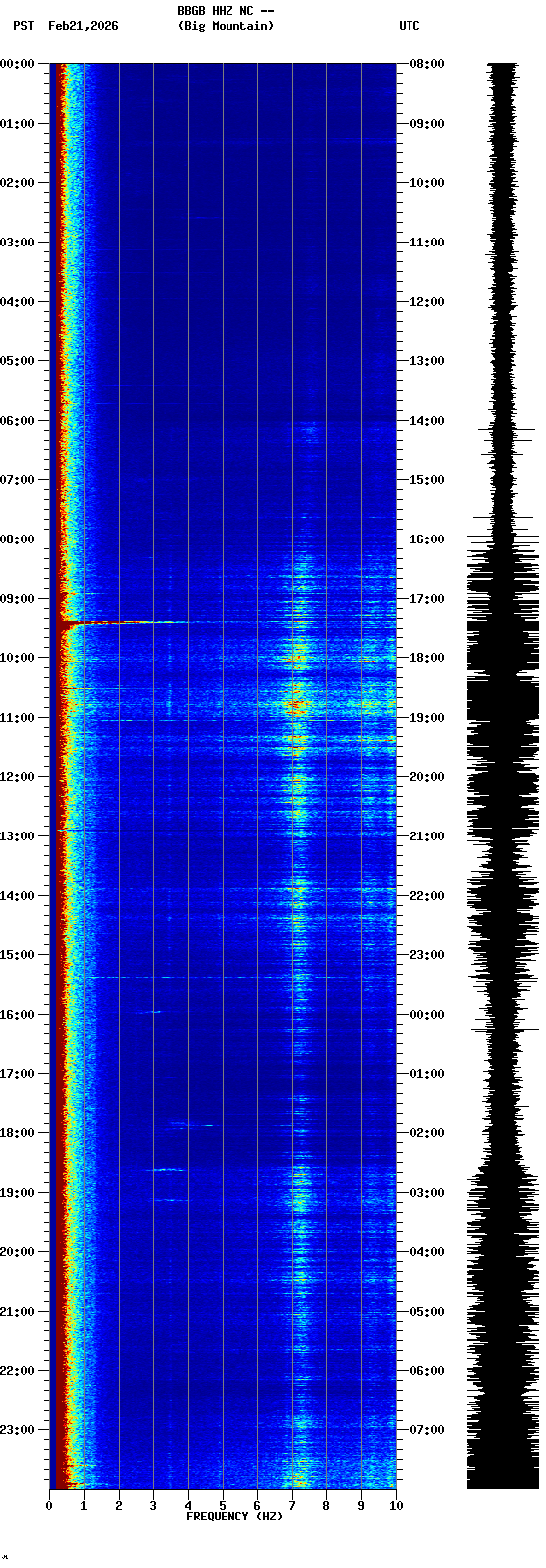Click the '7' frequency axis tick label

292,1506
